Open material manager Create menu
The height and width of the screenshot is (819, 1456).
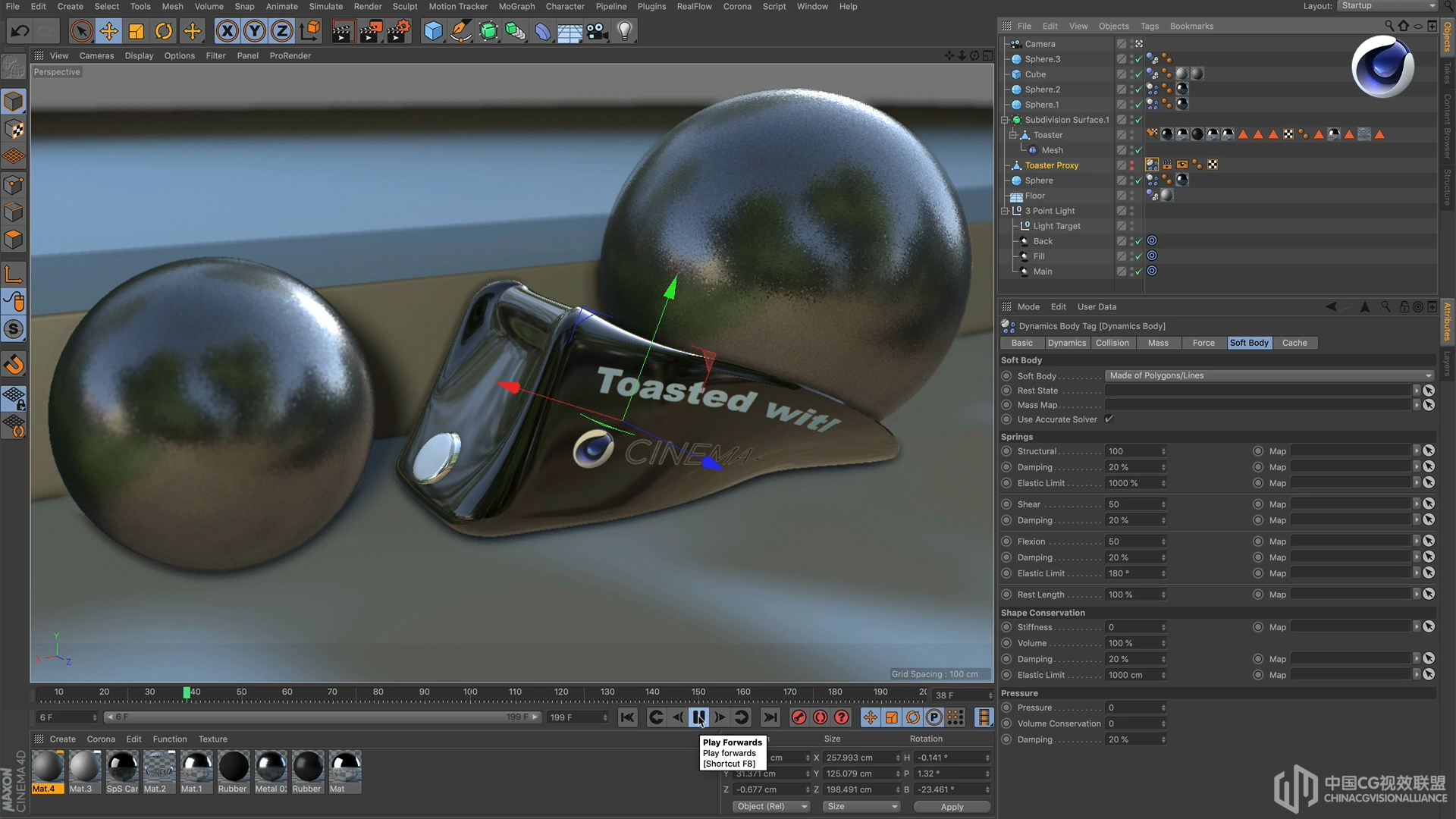click(x=63, y=739)
